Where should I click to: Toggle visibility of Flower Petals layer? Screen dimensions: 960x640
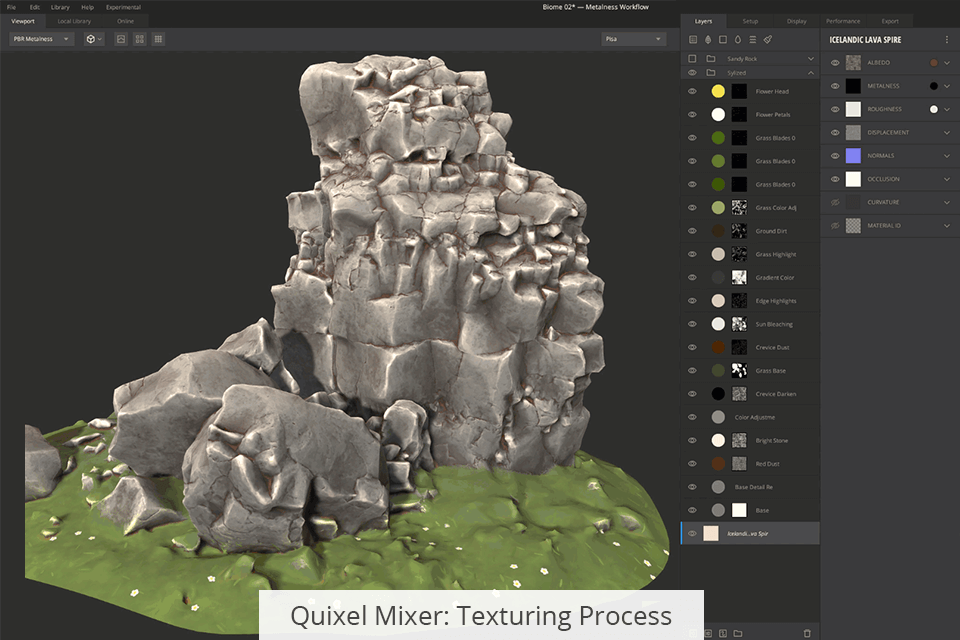point(692,115)
